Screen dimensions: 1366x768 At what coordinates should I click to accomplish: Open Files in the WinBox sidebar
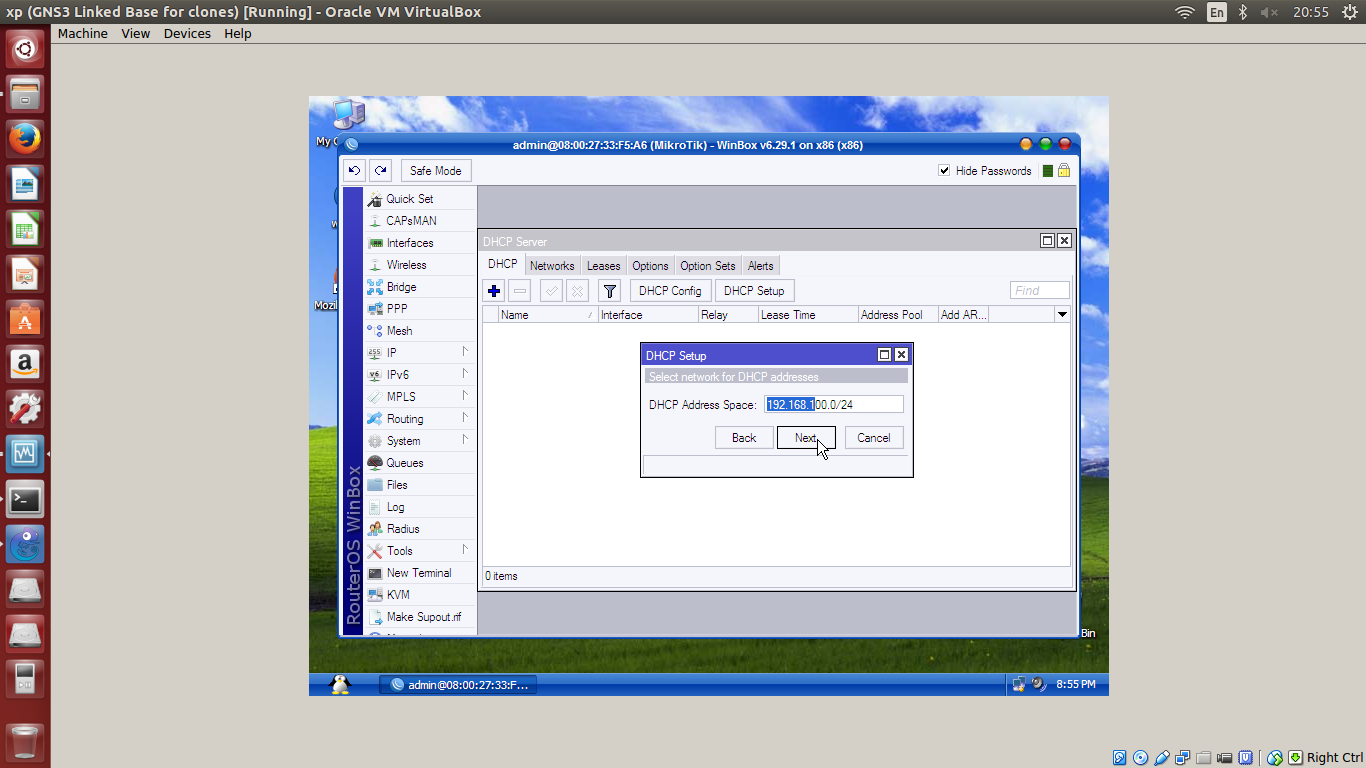point(420,485)
